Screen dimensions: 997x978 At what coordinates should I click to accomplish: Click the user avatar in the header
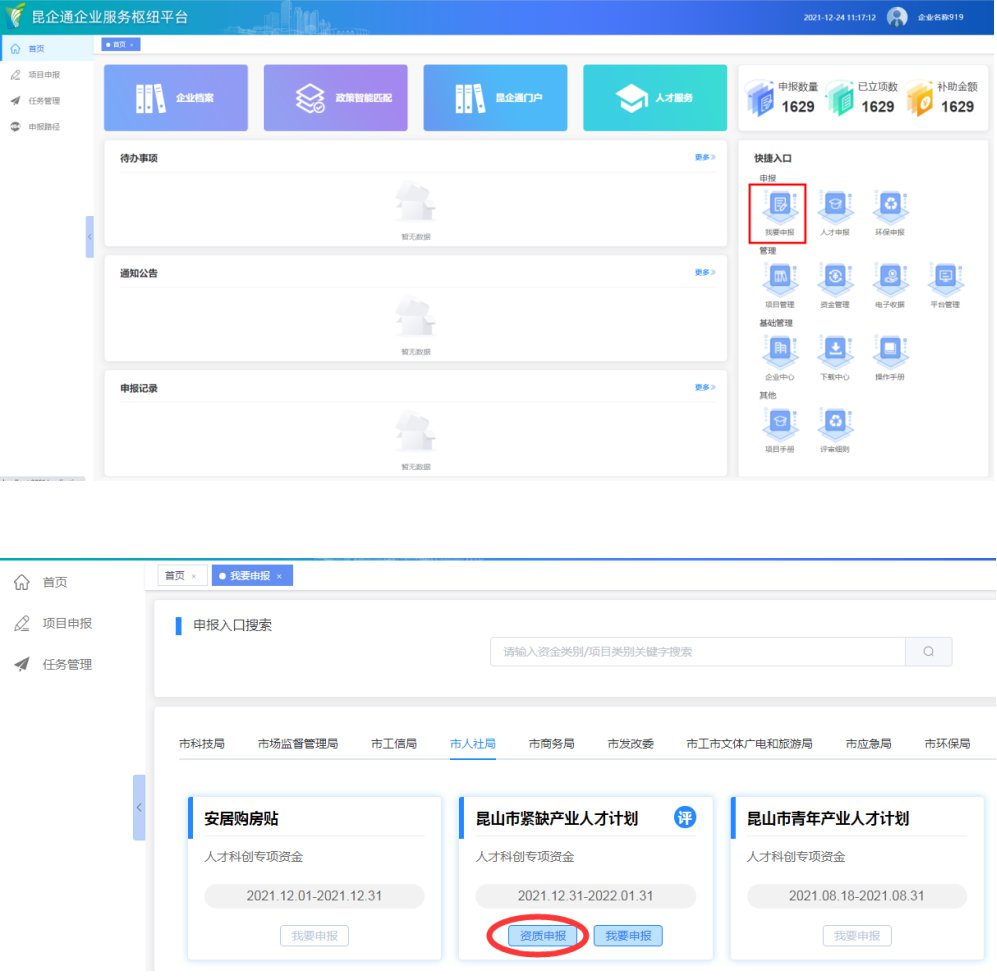pos(897,17)
